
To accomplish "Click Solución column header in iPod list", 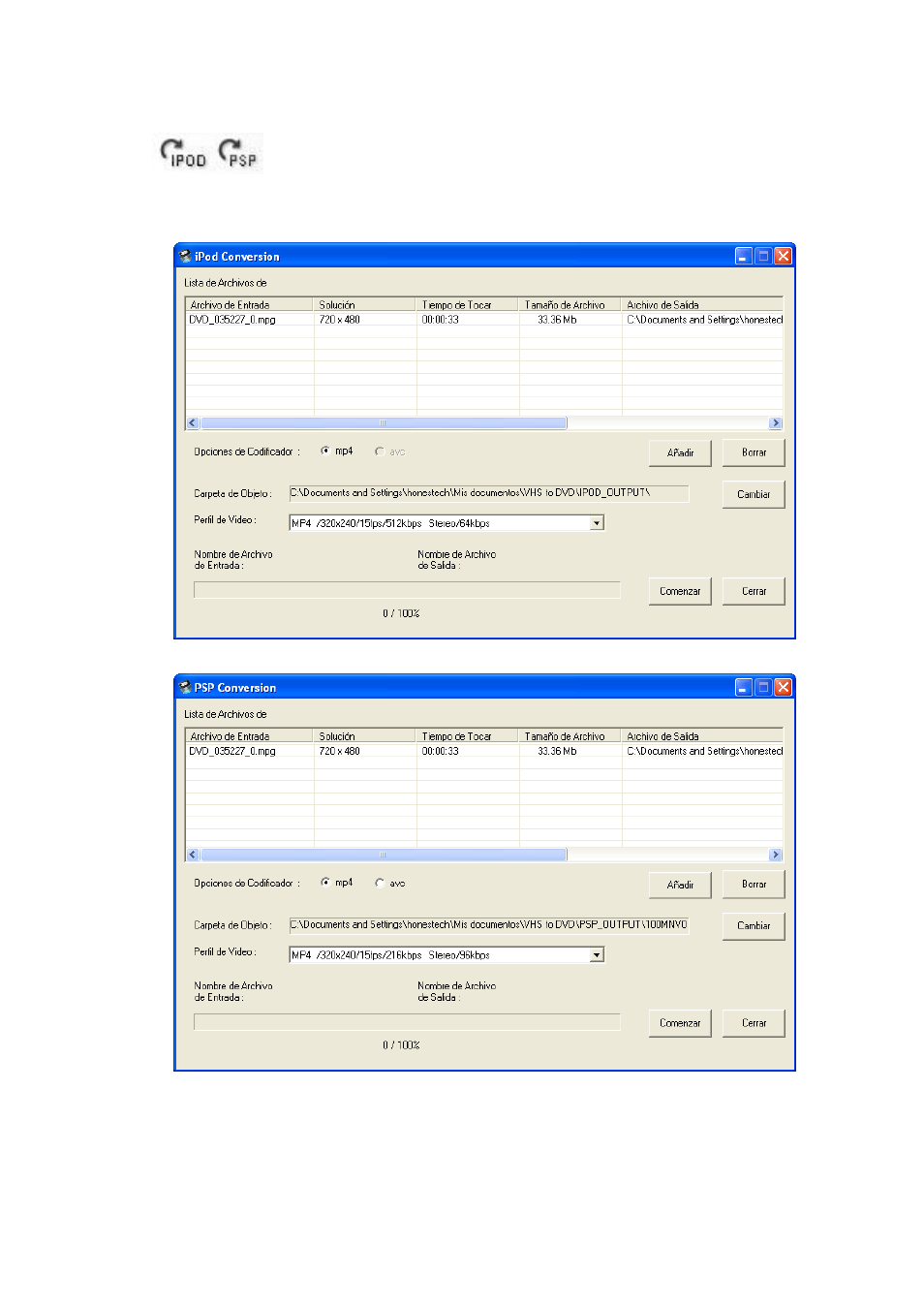I will point(365,304).
